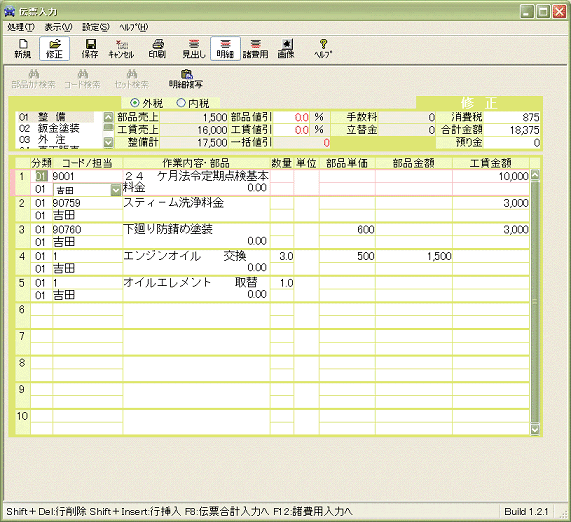Click the 工賃金額 column header
This screenshot has height=522, width=571.
coord(491,163)
